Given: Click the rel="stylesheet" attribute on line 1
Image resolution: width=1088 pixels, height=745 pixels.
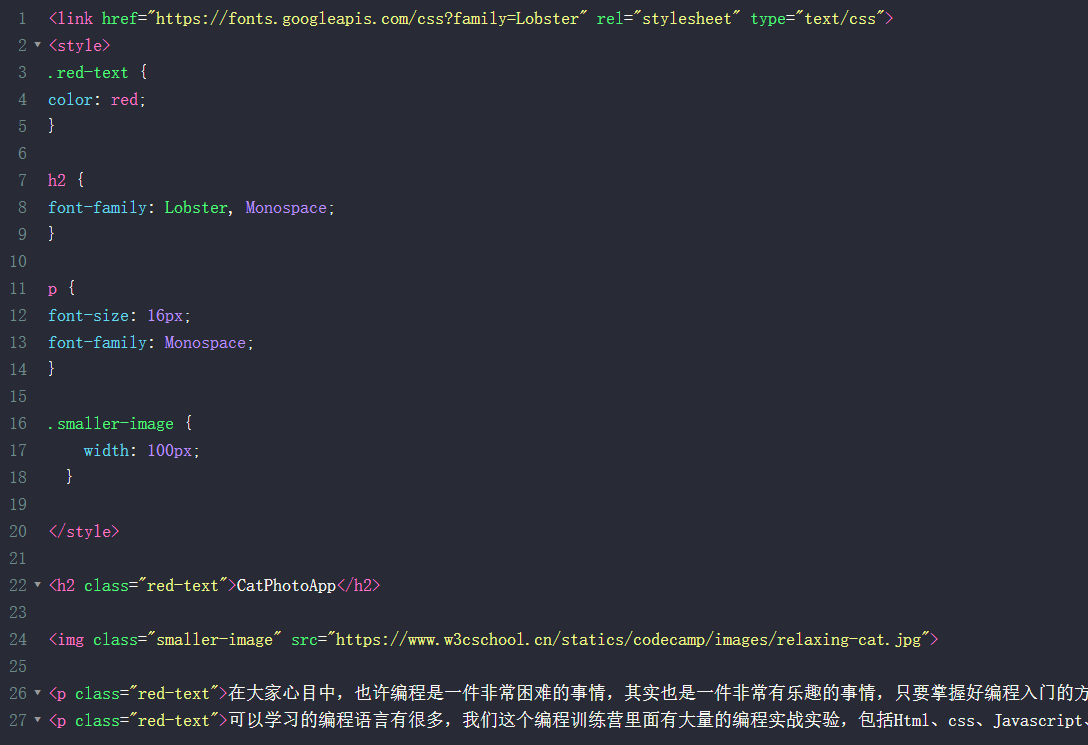Looking at the screenshot, I should pyautogui.click(x=668, y=19).
